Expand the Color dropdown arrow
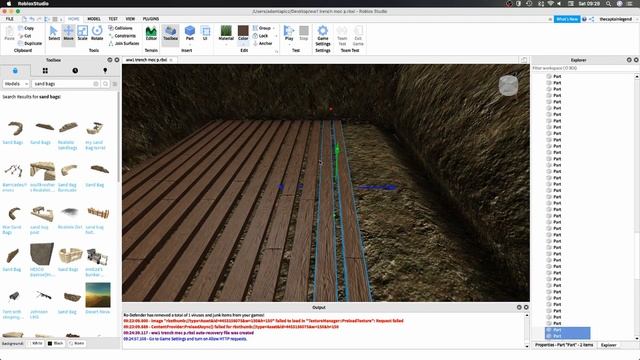Screen dimensions: 640x360 click(243, 44)
